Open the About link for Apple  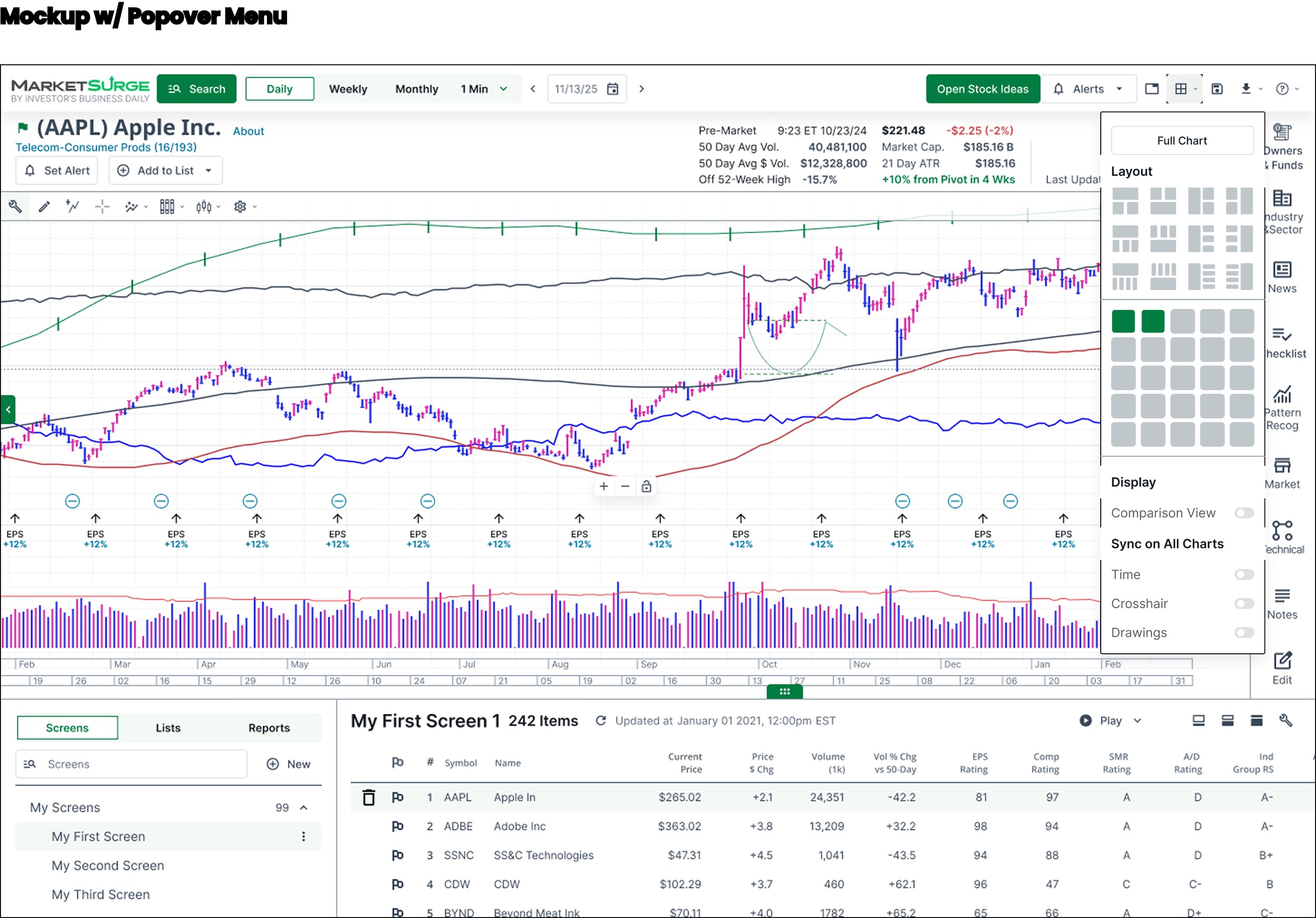(x=248, y=131)
